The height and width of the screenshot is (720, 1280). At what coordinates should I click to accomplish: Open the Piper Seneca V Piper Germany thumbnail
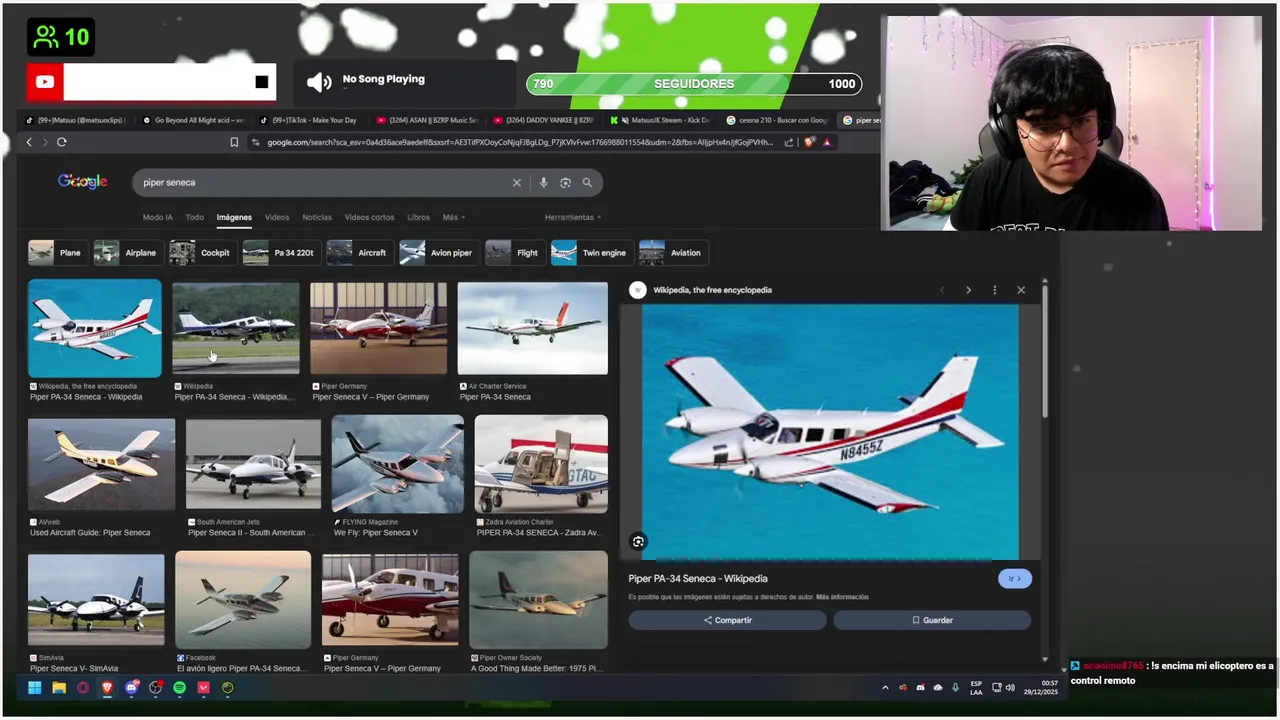378,328
